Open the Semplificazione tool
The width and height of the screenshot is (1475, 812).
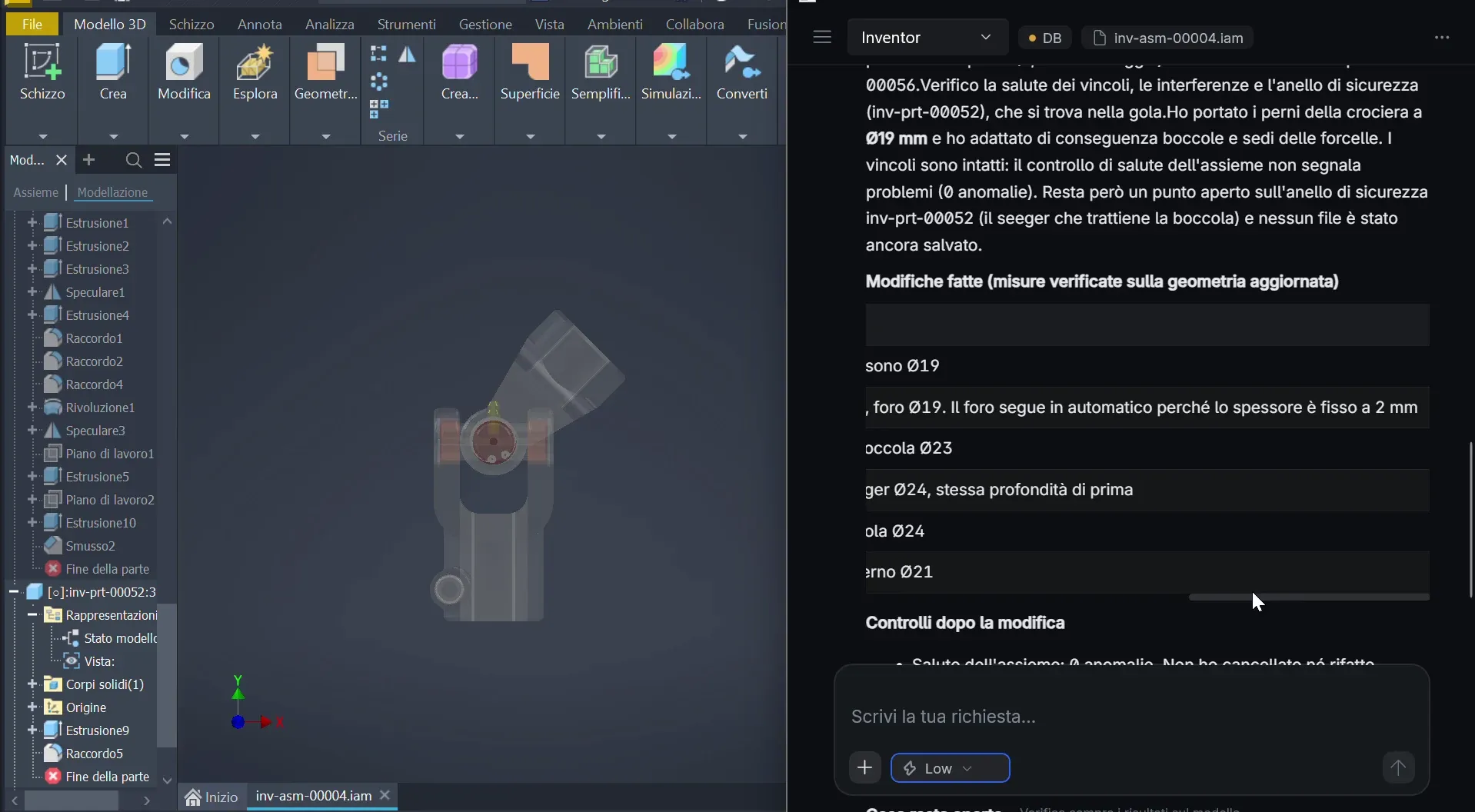point(601,72)
